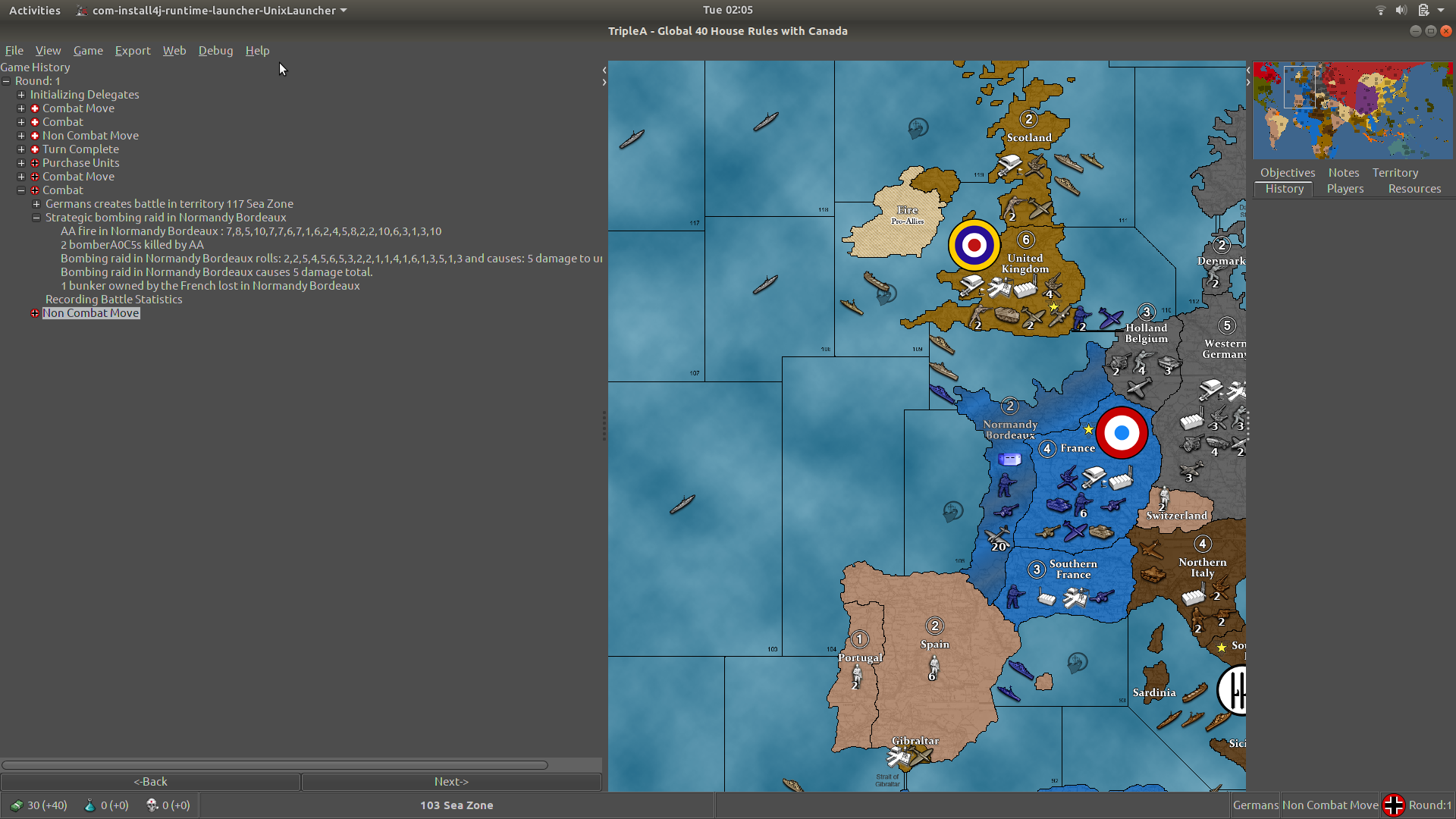Click the bunker unit in Normandy Bordeaux

pos(1009,460)
